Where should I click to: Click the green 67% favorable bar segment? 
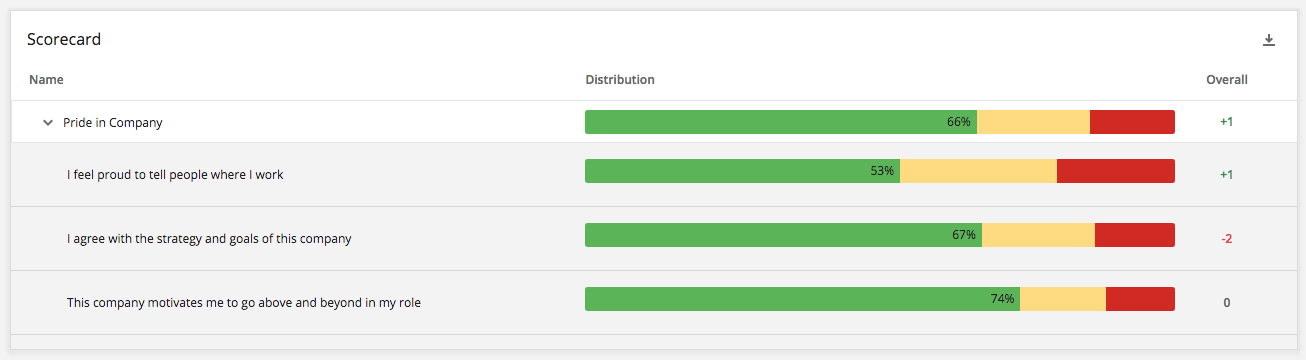[x=783, y=235]
